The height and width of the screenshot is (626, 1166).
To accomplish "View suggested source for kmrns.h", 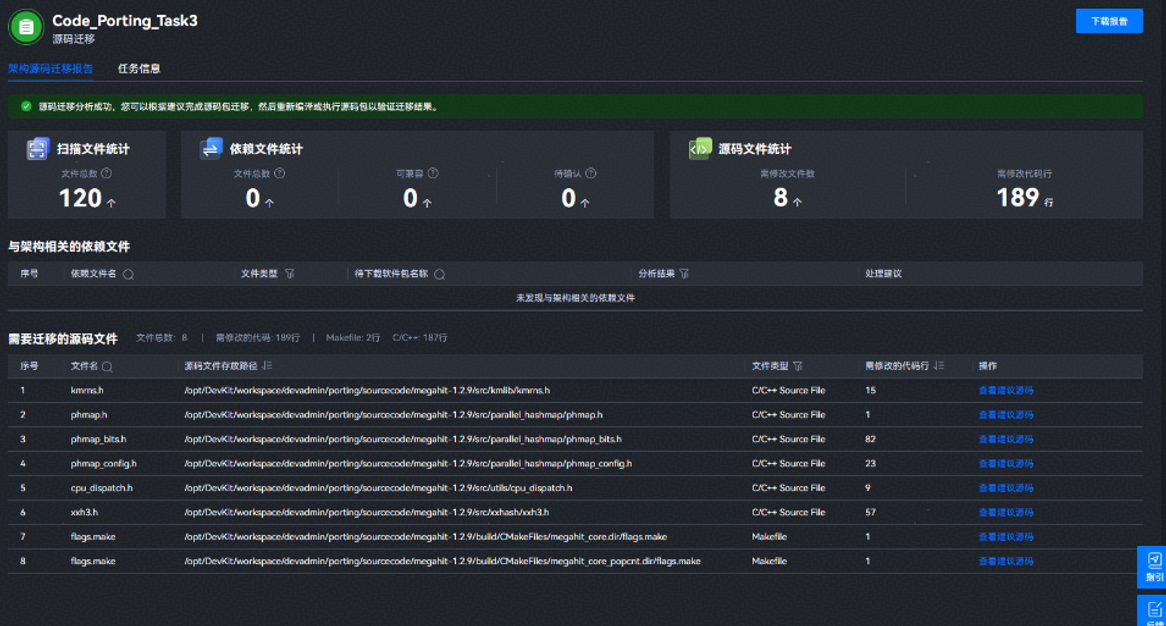I will point(1005,391).
